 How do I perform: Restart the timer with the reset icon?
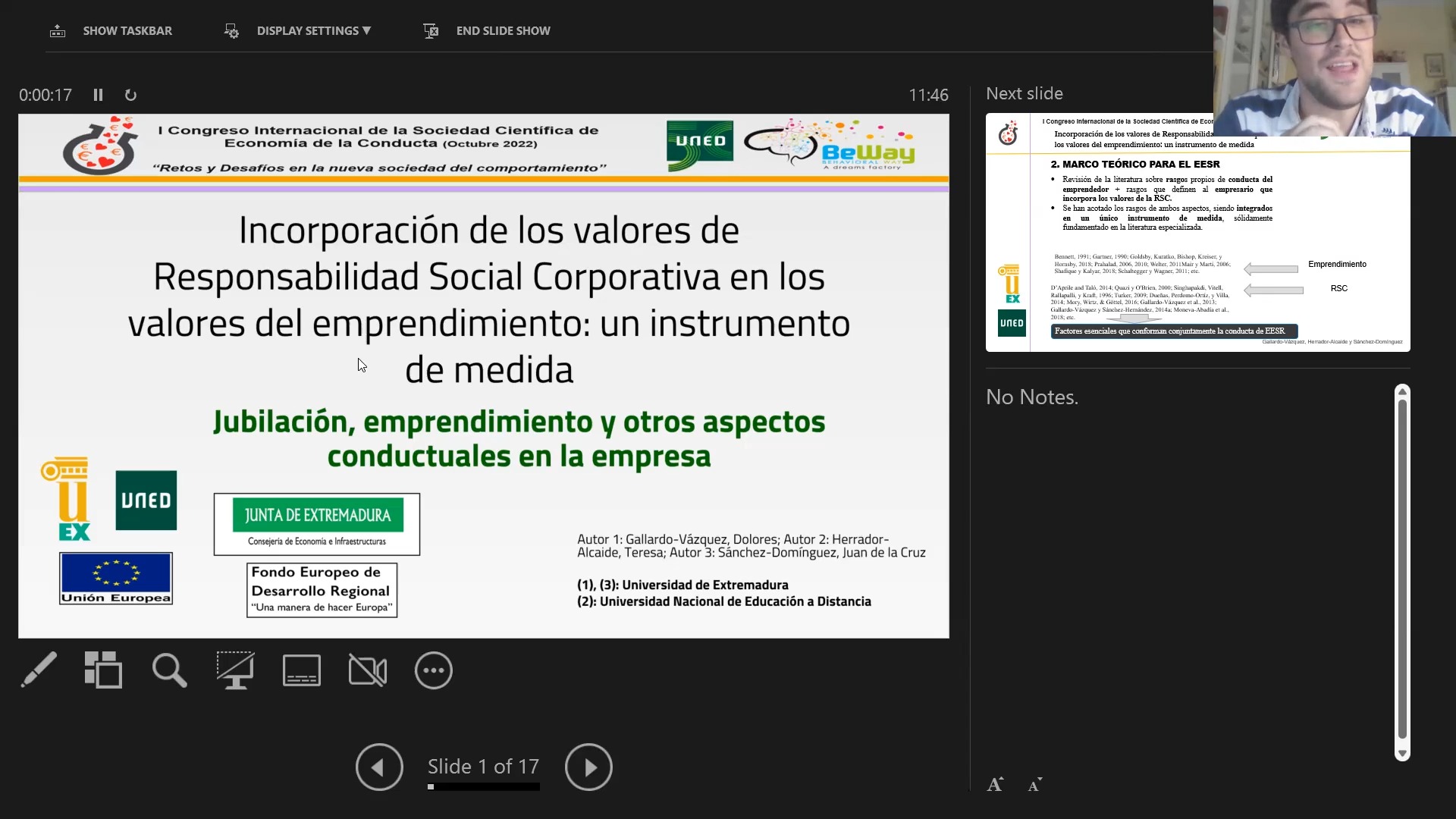[x=130, y=95]
